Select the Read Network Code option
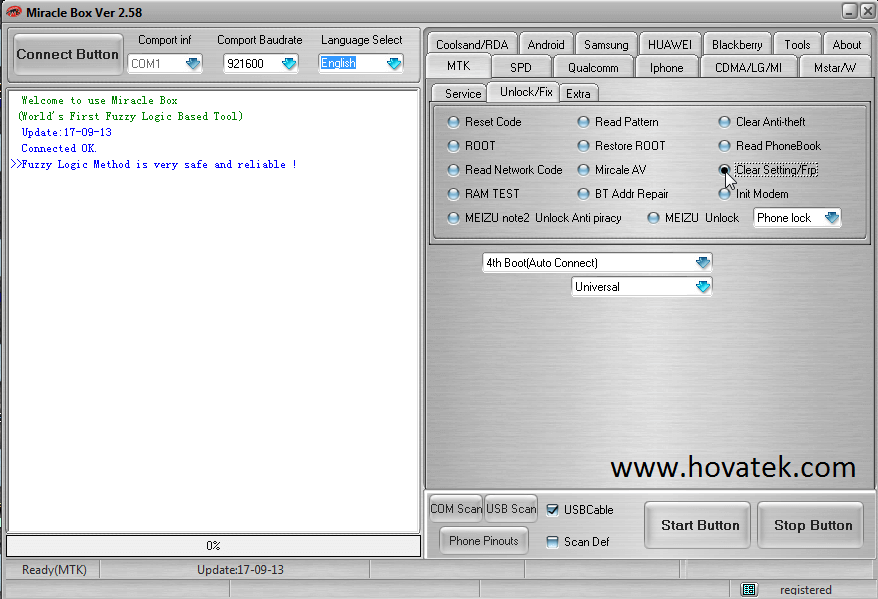The height and width of the screenshot is (599, 878). 505,170
